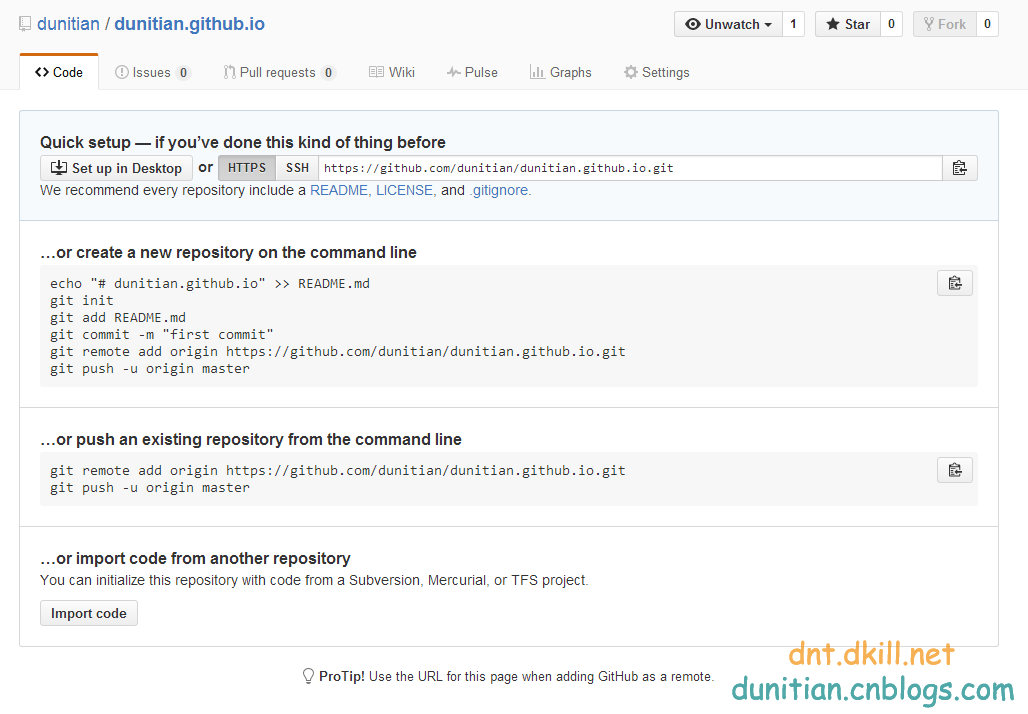
Task: Click the Import code button
Action: tap(89, 613)
